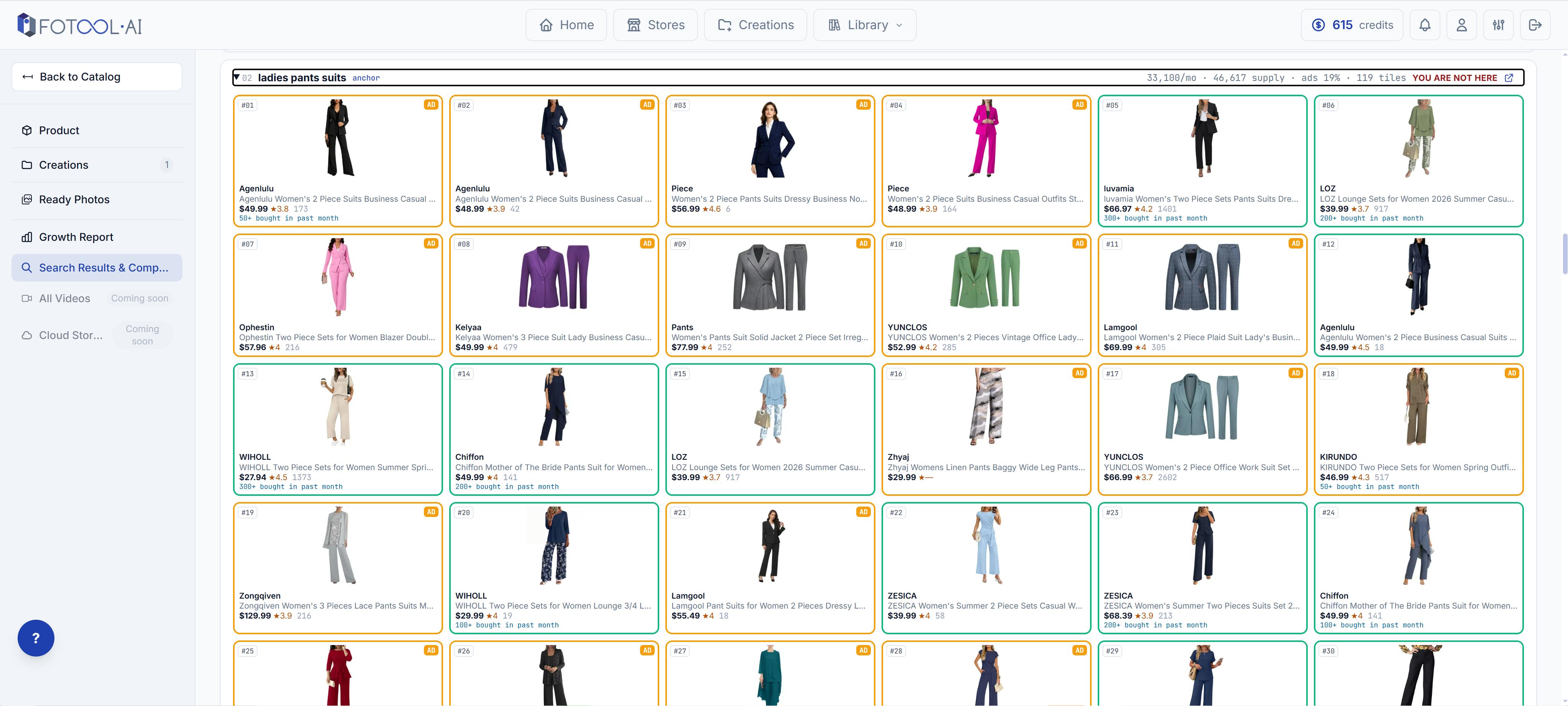
Task: Open external link icon beside YOU ARE NOT HERE
Action: [1509, 78]
